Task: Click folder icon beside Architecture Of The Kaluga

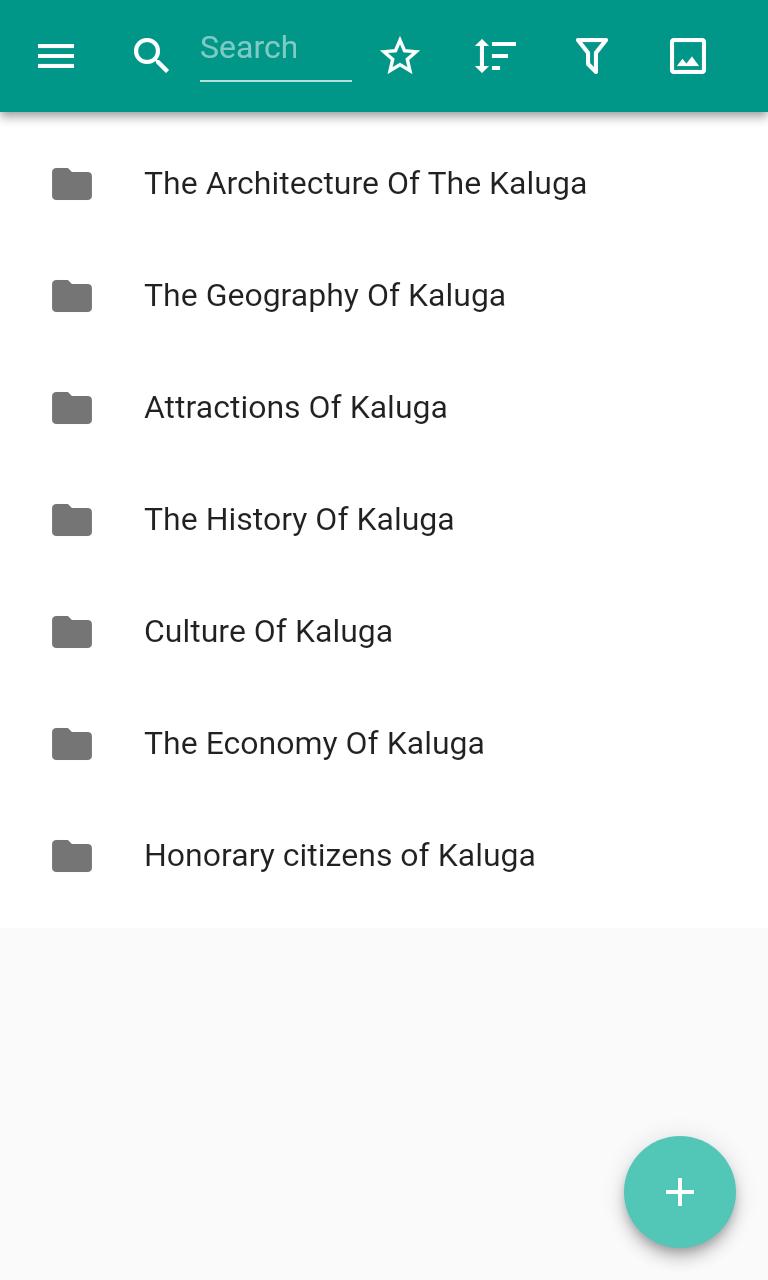Action: pos(72,184)
